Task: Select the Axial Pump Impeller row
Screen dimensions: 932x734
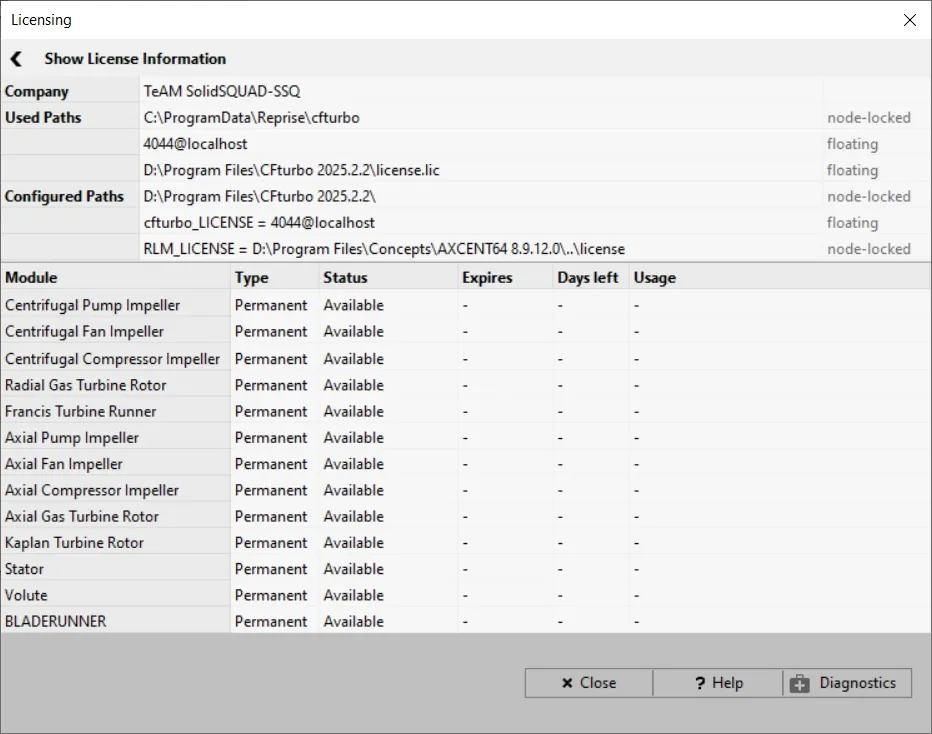Action: coord(466,437)
